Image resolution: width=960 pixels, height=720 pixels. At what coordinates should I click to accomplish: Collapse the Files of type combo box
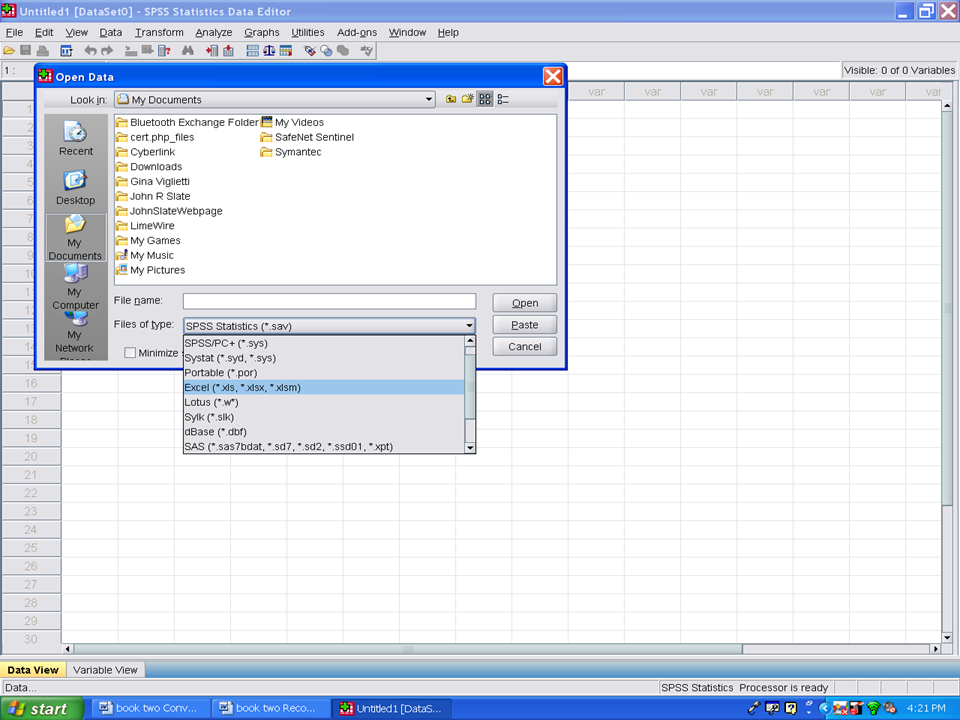469,326
